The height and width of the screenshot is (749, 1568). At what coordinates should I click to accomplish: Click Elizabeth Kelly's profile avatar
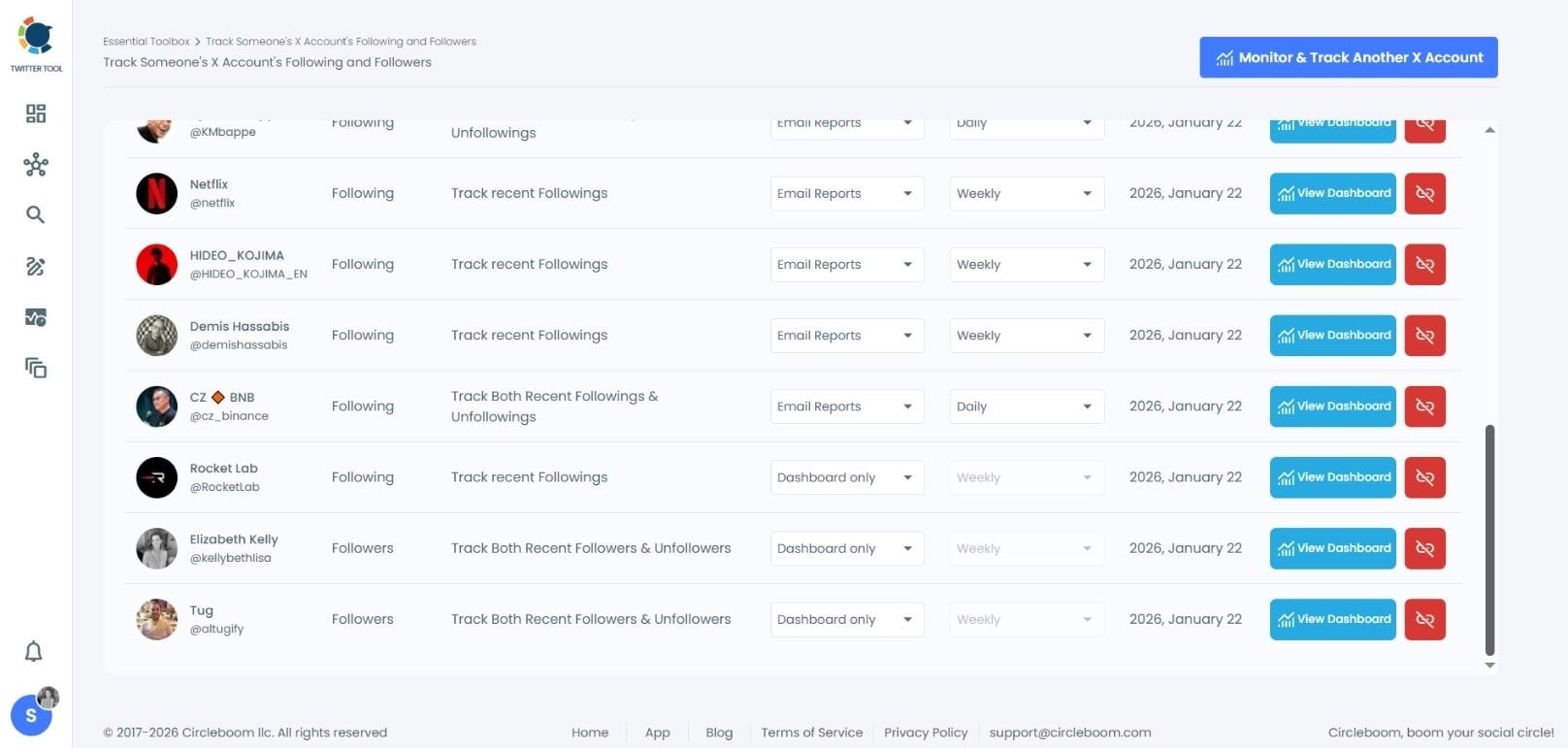tap(156, 548)
